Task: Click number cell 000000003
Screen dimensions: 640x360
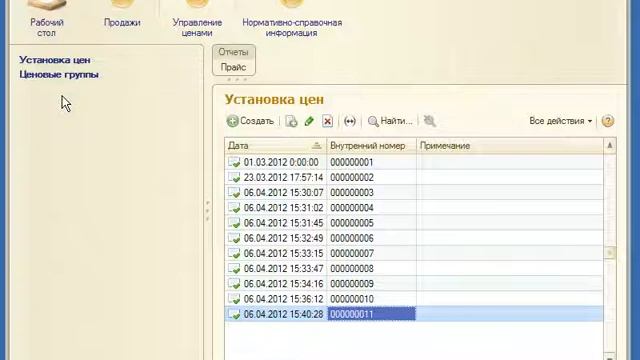Action: click(371, 193)
